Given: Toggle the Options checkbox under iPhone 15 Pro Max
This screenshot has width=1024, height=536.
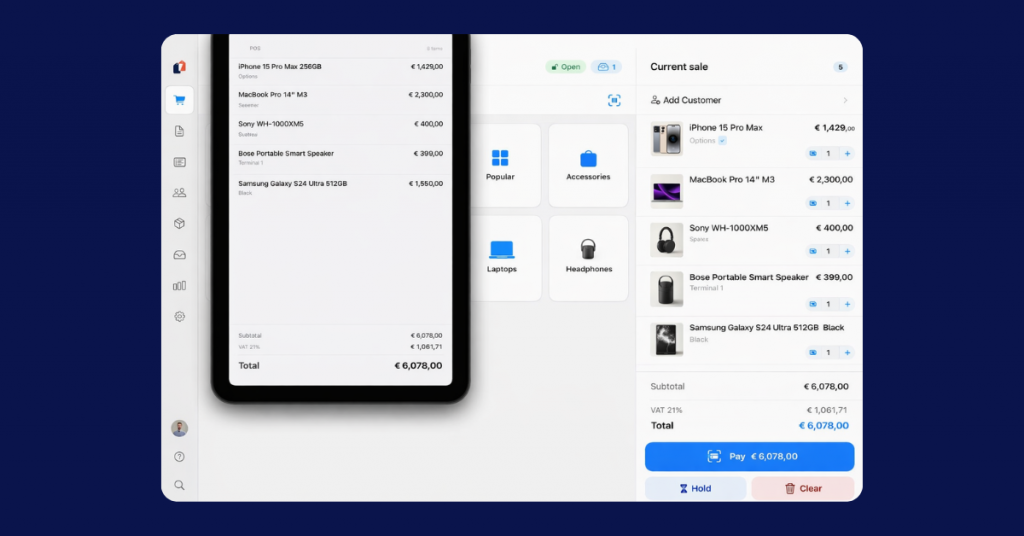Looking at the screenshot, I should click(722, 141).
